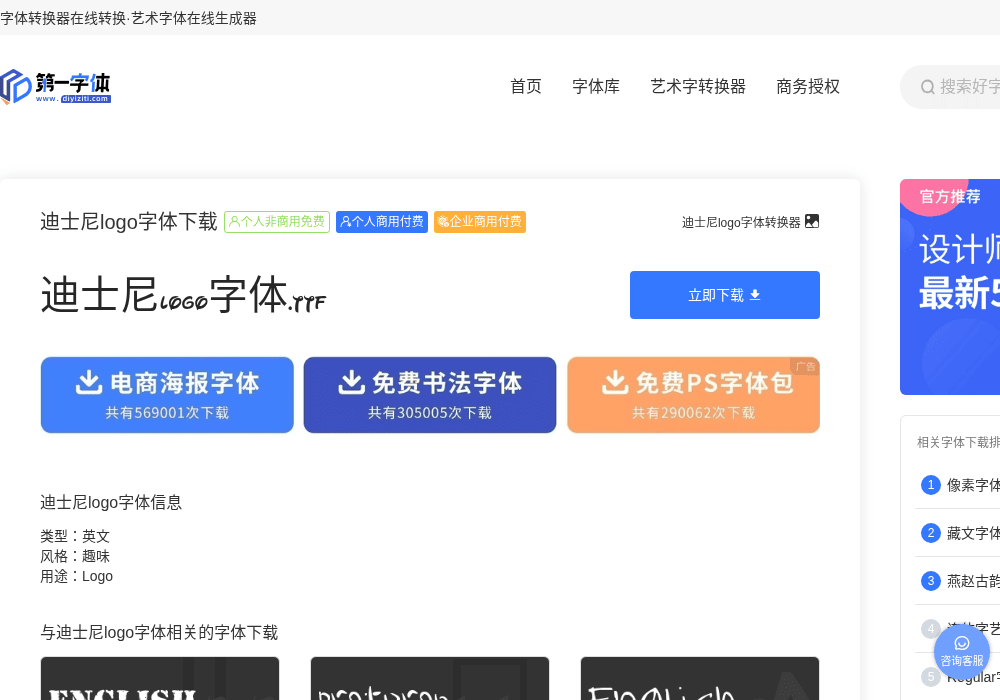Open the 免费PS字体包 ad banner
The height and width of the screenshot is (700, 1000).
coord(693,395)
